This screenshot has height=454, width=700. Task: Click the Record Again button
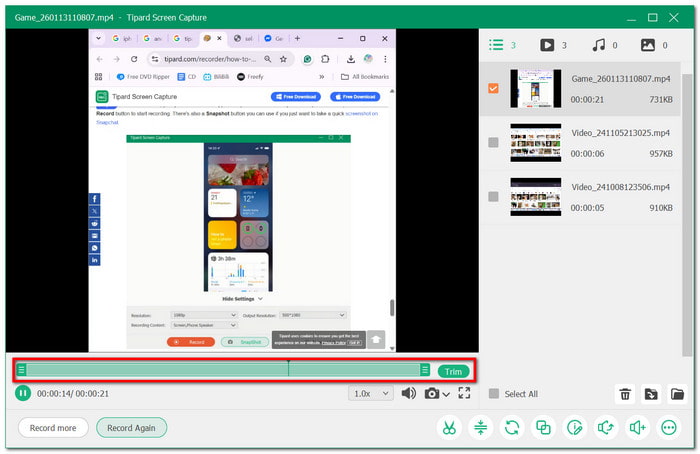[131, 427]
